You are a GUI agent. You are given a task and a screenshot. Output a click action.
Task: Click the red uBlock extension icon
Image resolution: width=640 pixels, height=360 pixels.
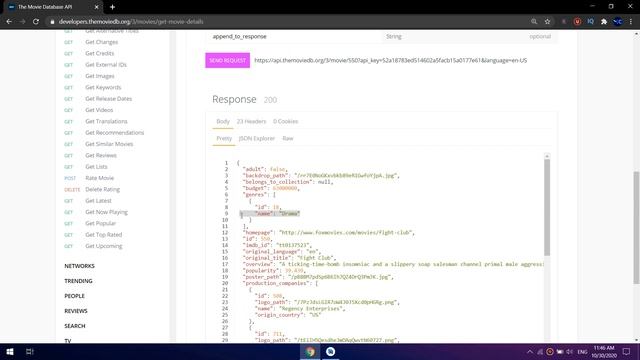pyautogui.click(x=577, y=22)
